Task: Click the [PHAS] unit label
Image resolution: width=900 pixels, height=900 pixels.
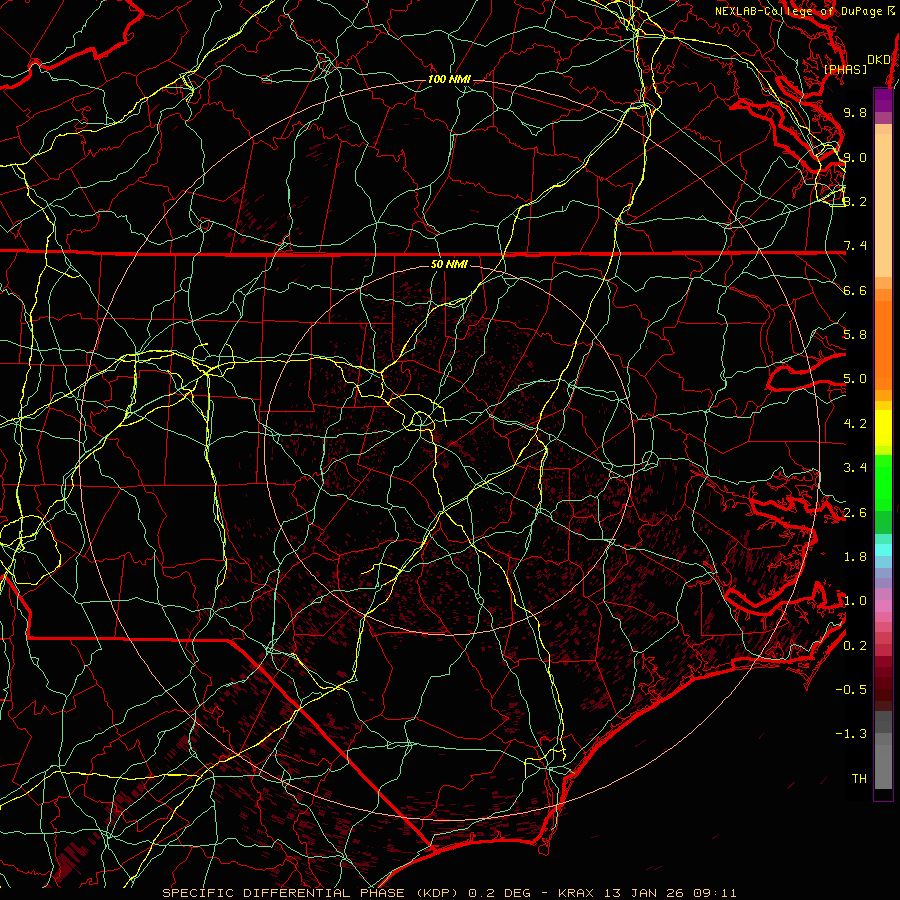Action: click(x=845, y=70)
